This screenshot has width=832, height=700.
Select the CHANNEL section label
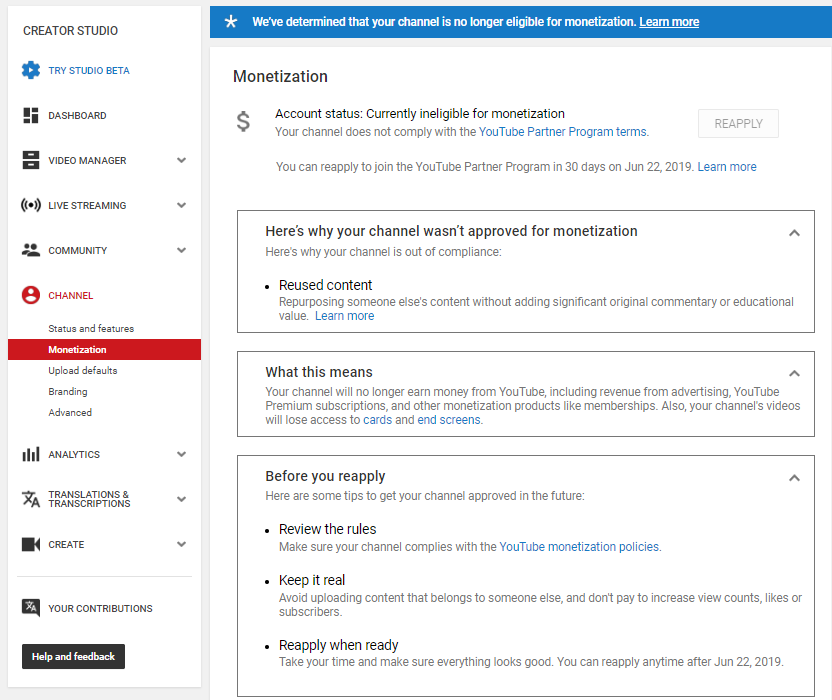71,296
